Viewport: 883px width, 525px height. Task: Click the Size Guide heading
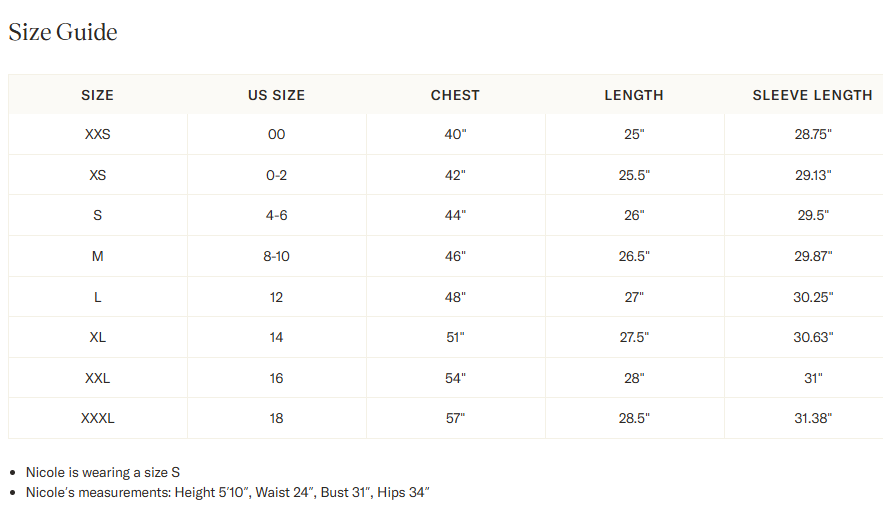[63, 32]
